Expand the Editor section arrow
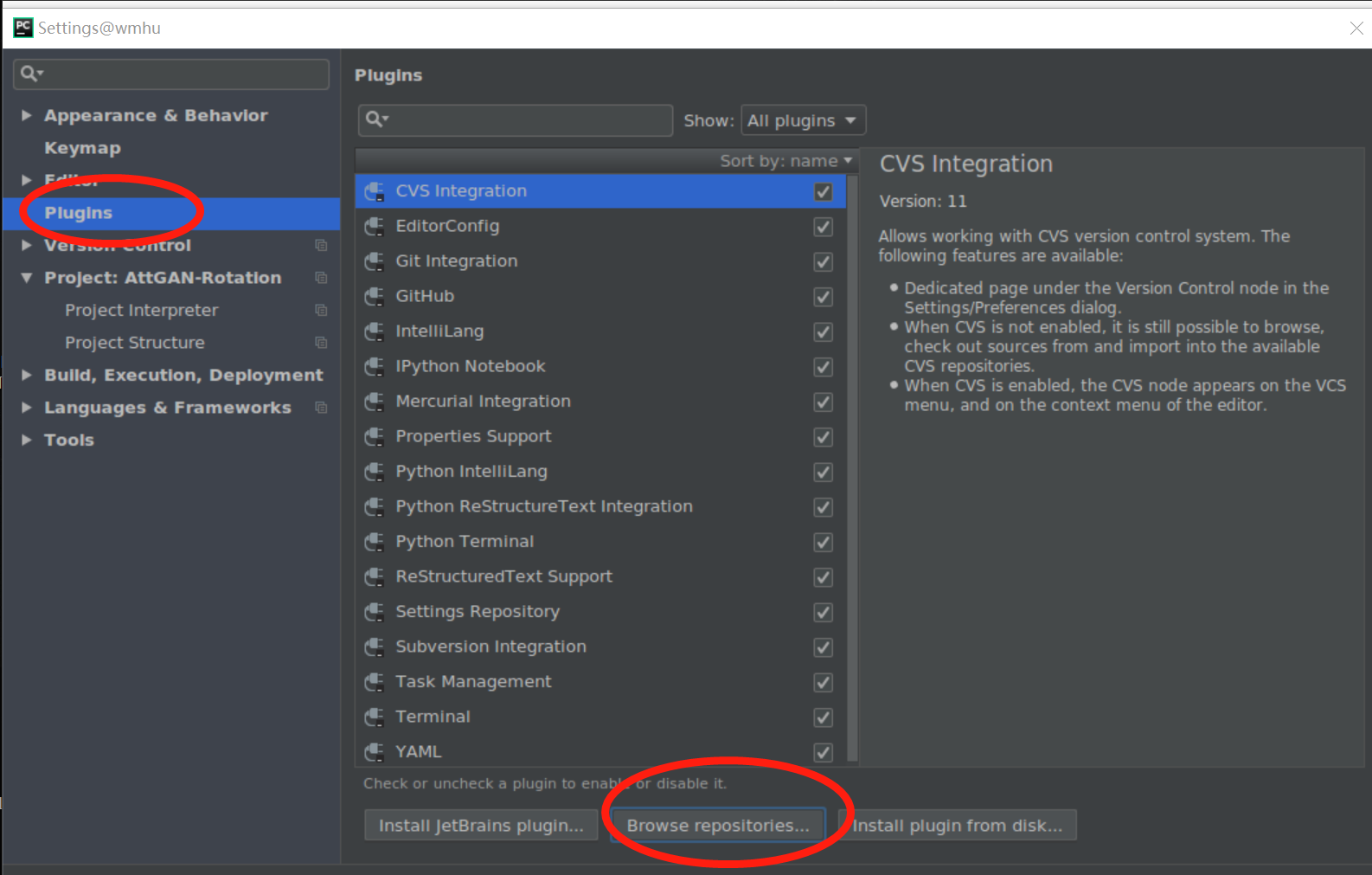The image size is (1372, 875). tap(27, 180)
